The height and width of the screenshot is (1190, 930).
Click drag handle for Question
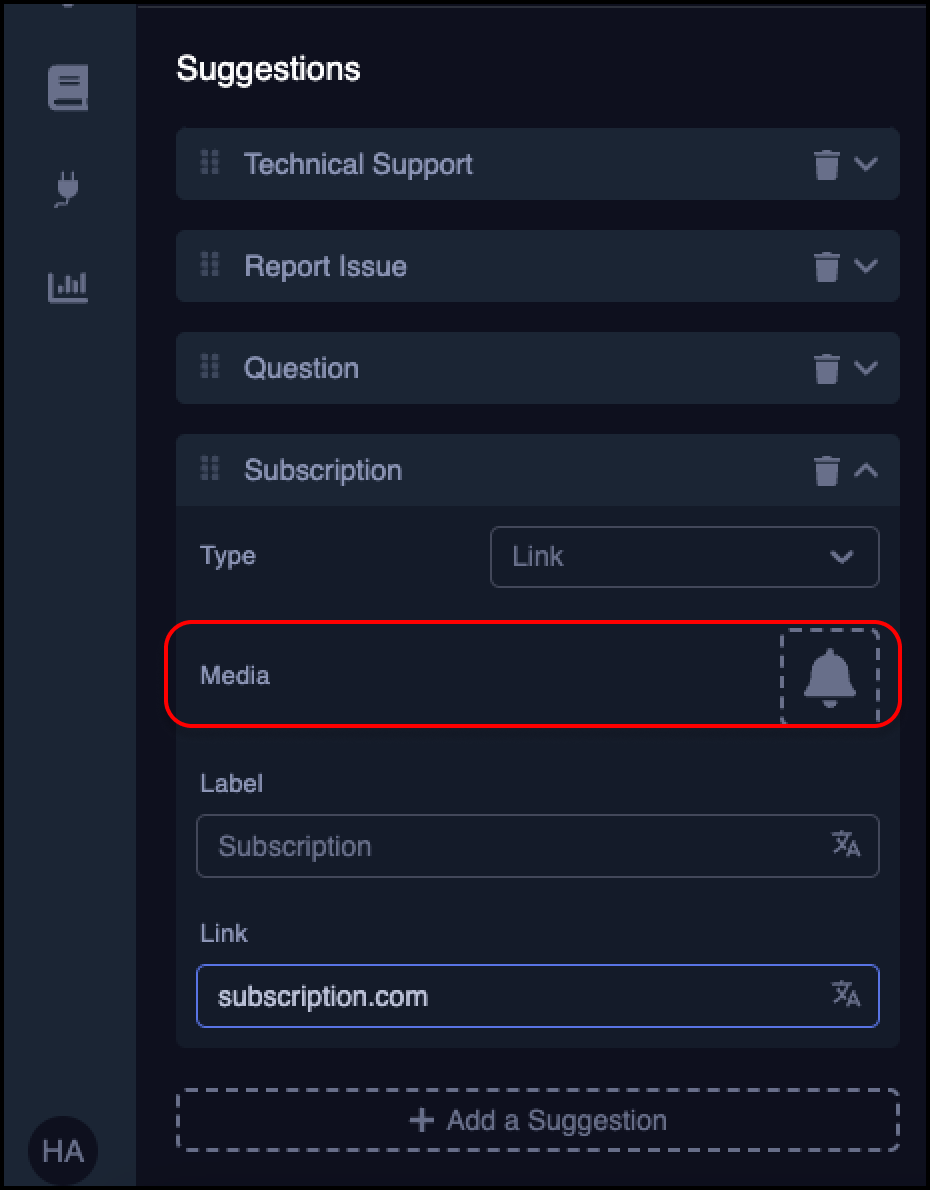210,367
